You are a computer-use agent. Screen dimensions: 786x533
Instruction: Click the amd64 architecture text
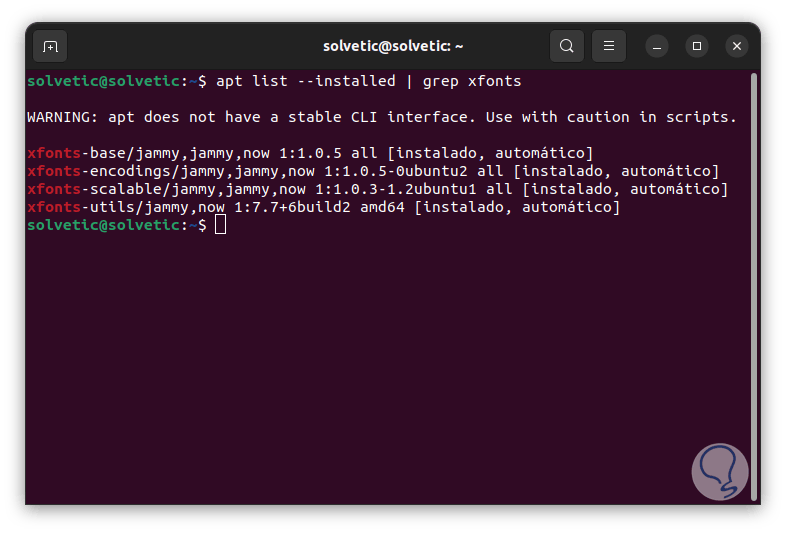tap(382, 207)
